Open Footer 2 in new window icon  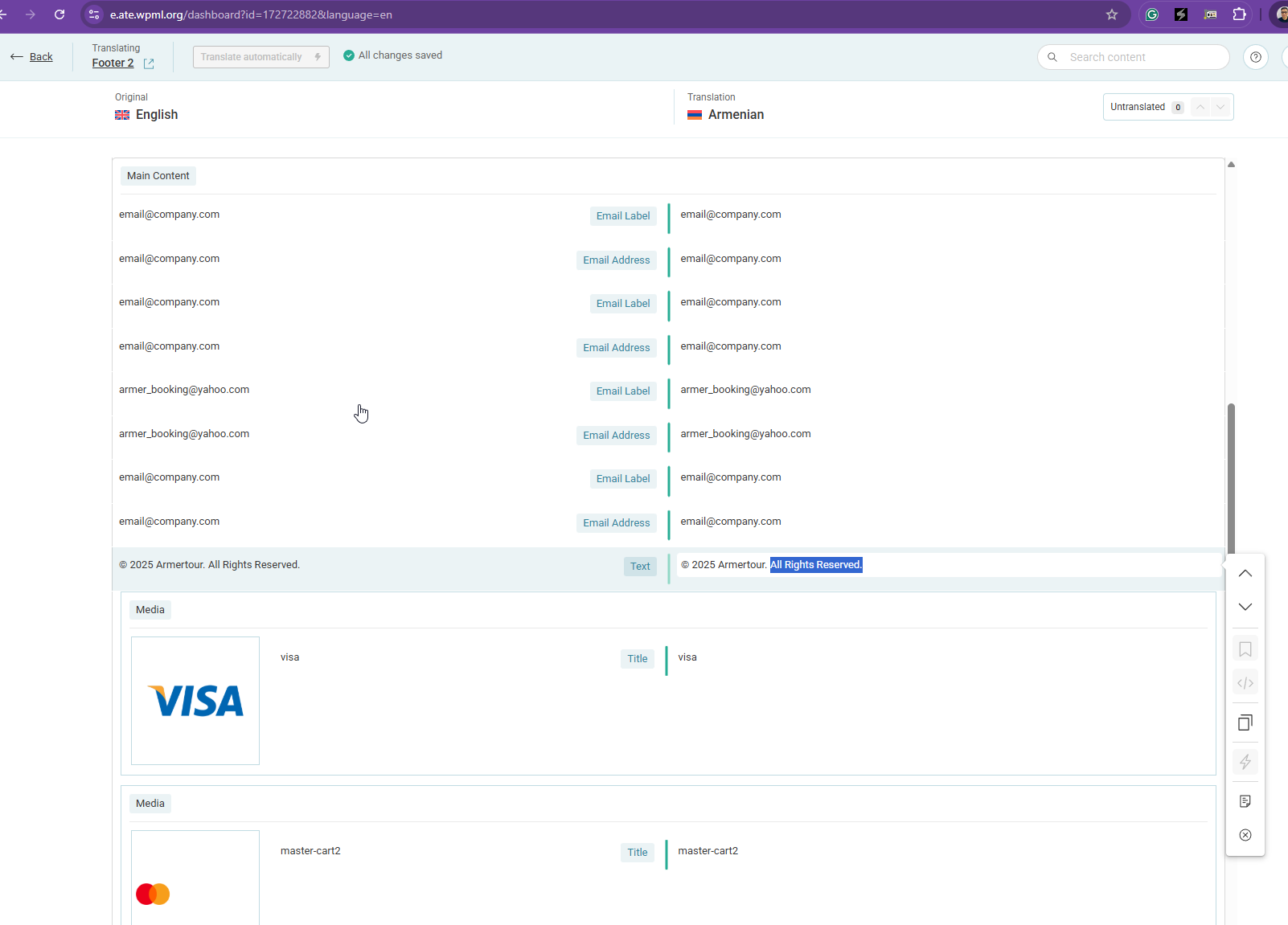point(149,63)
